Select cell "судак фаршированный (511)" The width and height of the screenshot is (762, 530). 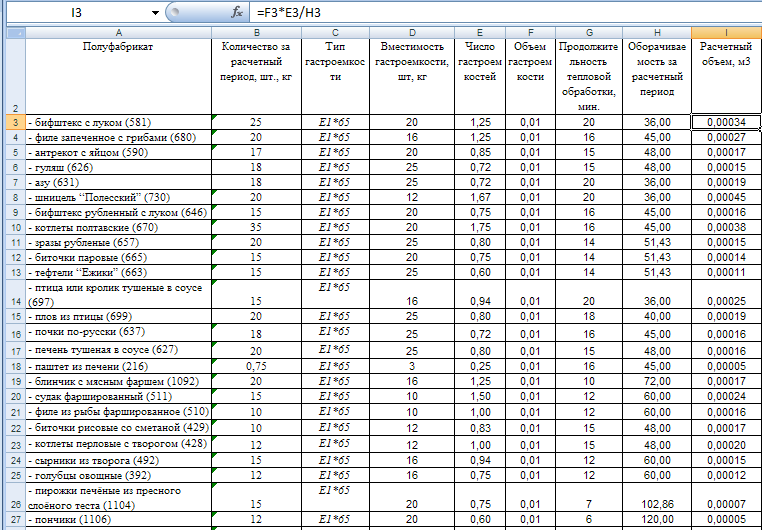[119, 397]
